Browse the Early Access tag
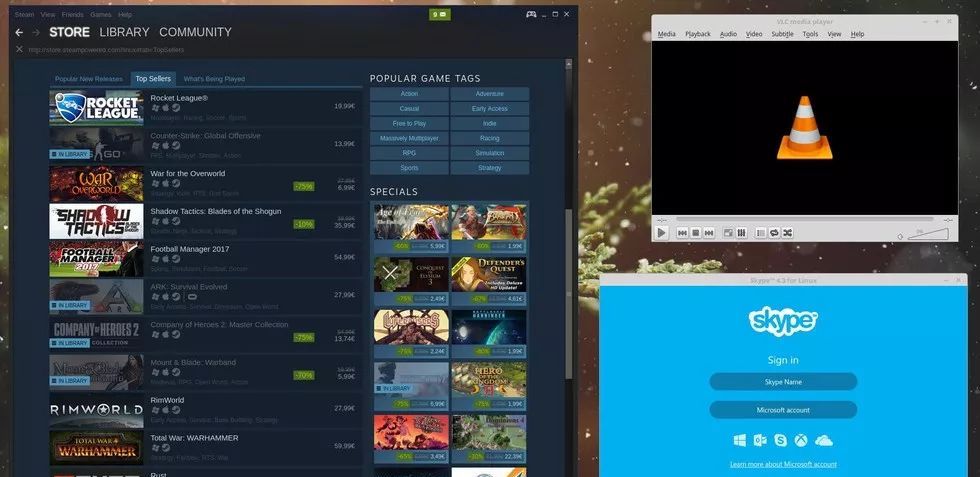Image resolution: width=980 pixels, height=477 pixels. pos(490,109)
